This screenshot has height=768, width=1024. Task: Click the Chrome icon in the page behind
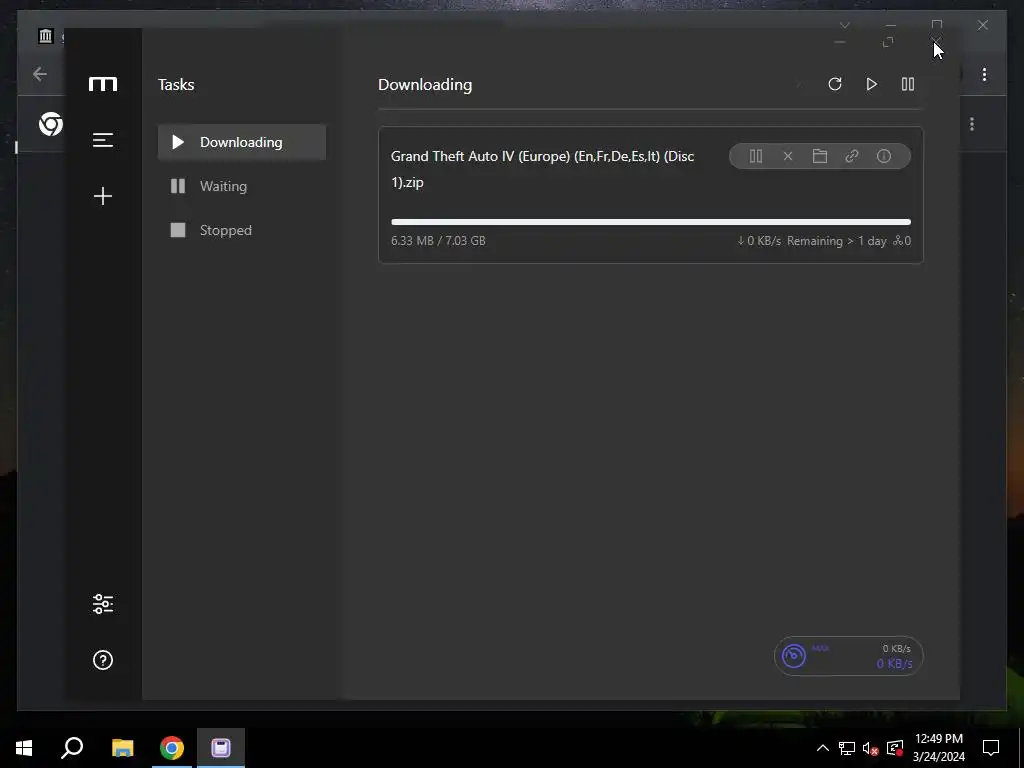(50, 124)
